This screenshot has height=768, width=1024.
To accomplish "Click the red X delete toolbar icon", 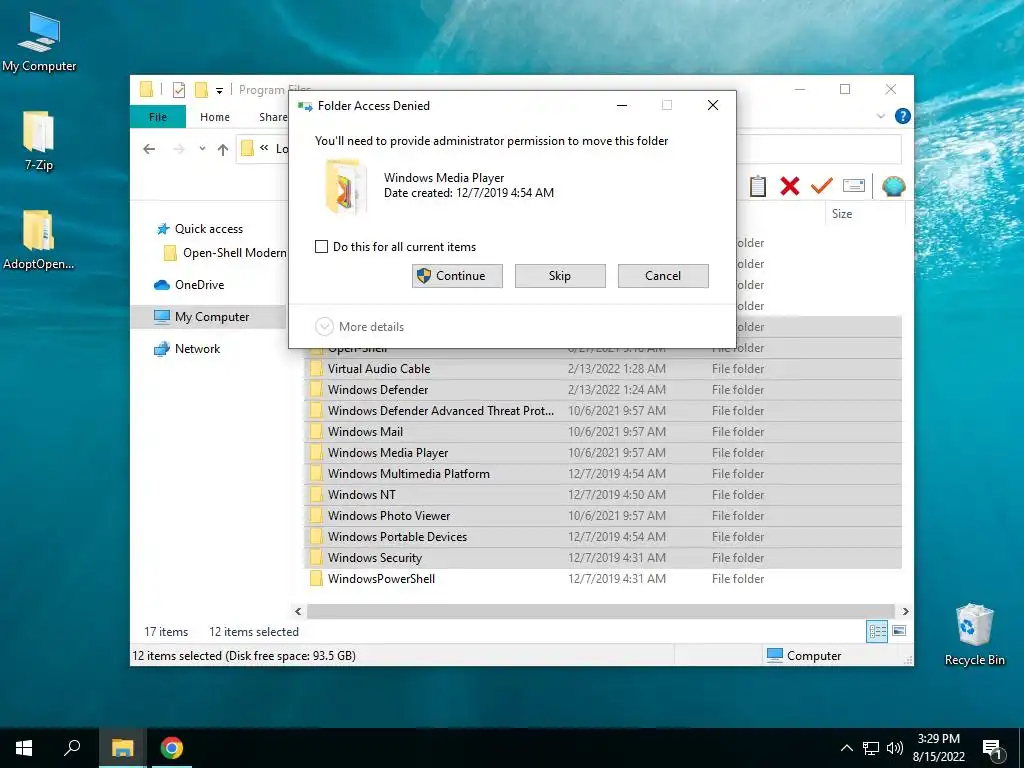I will (x=790, y=186).
